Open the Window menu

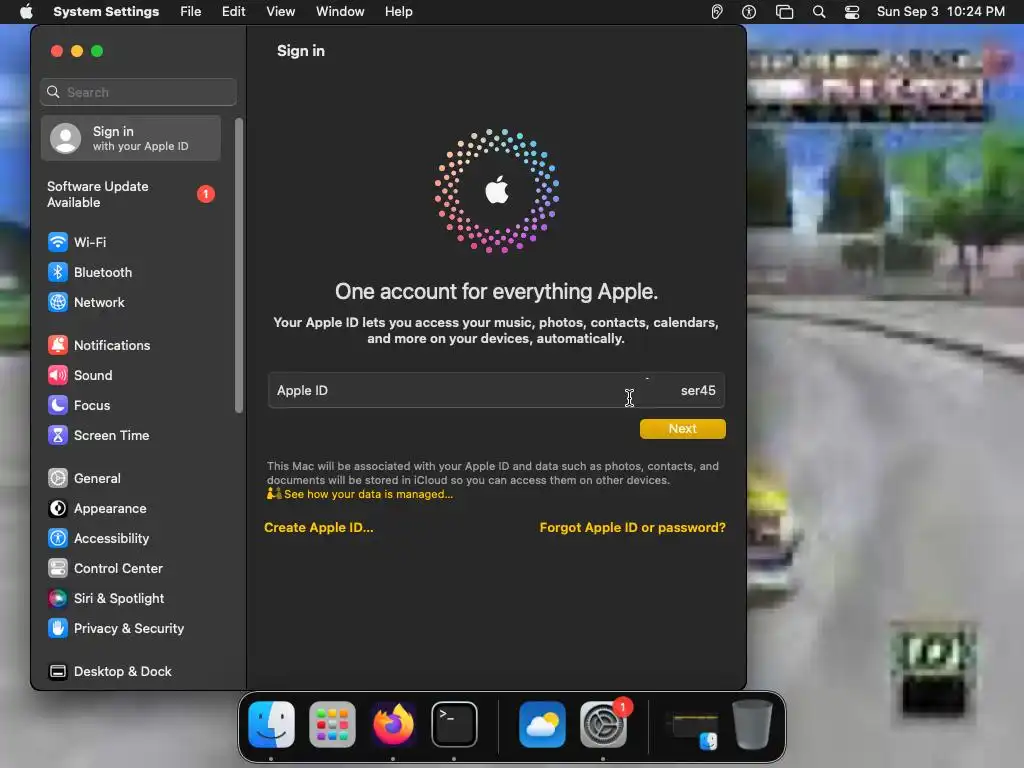[340, 12]
